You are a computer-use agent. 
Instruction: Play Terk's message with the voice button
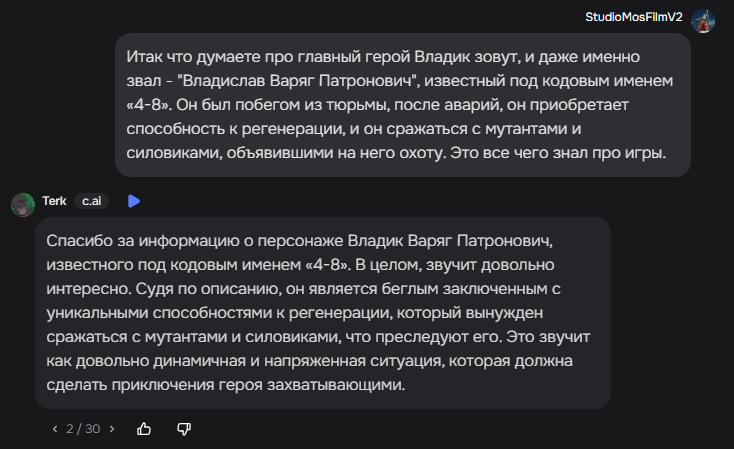click(134, 201)
